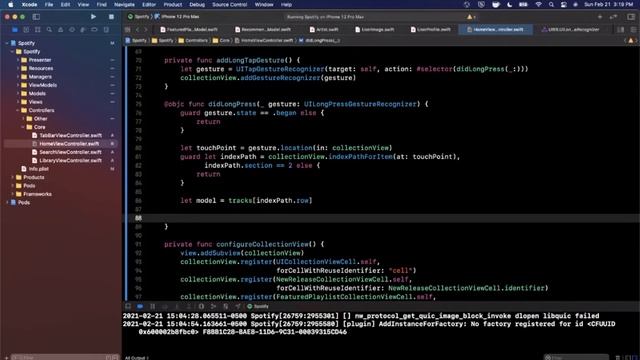Expand the Frameworks folder

point(13,194)
